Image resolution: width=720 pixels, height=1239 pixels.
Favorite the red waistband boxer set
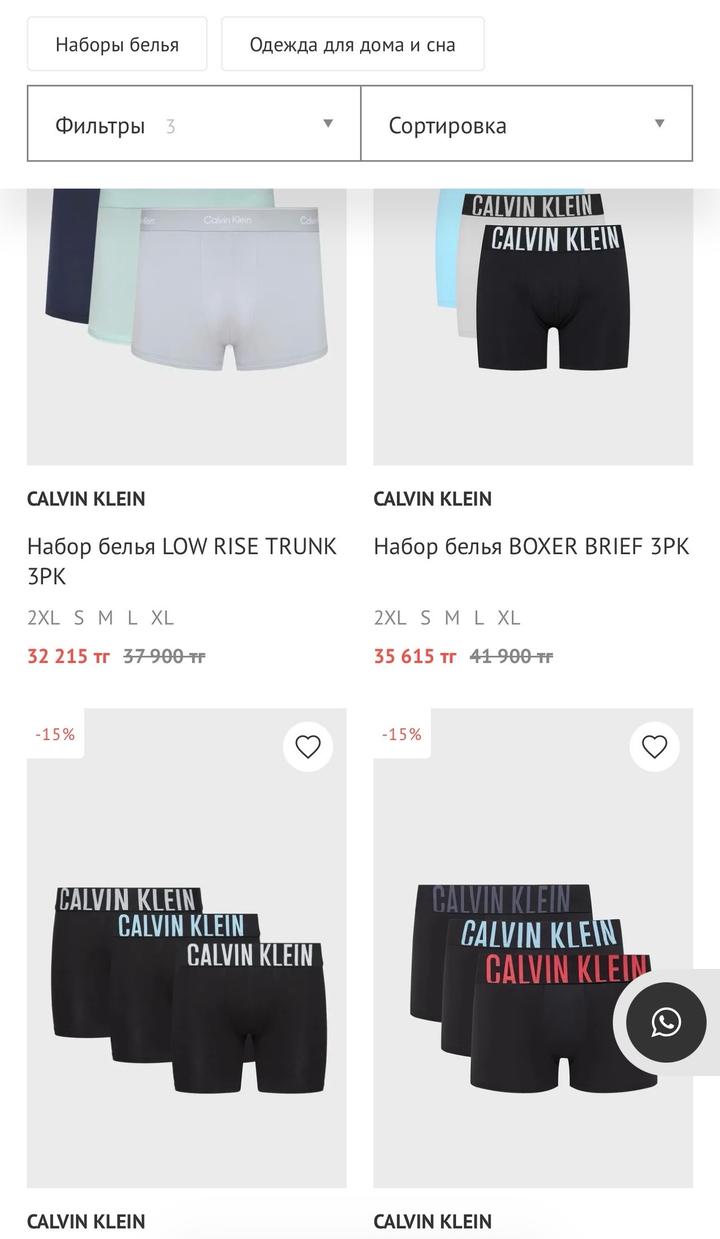pos(654,747)
